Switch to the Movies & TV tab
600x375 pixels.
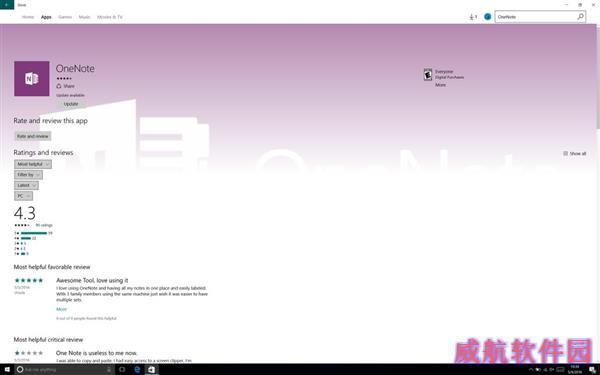pos(110,17)
